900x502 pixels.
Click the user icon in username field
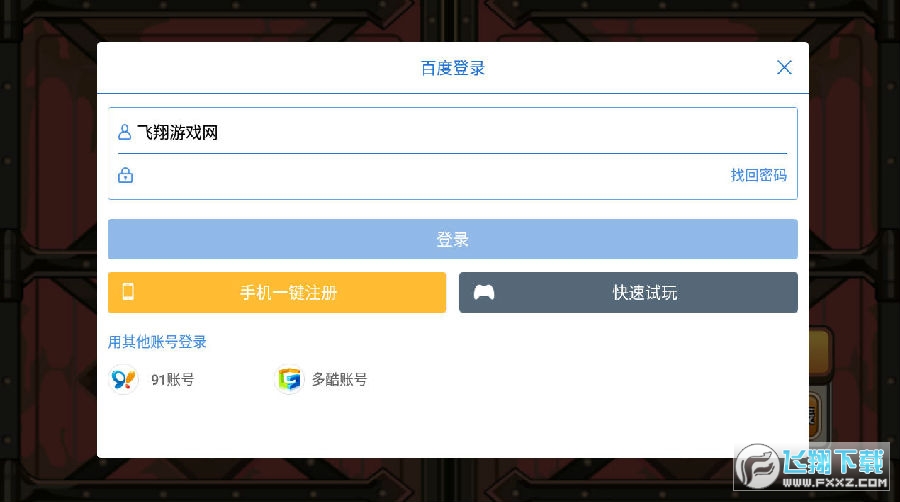coord(125,133)
